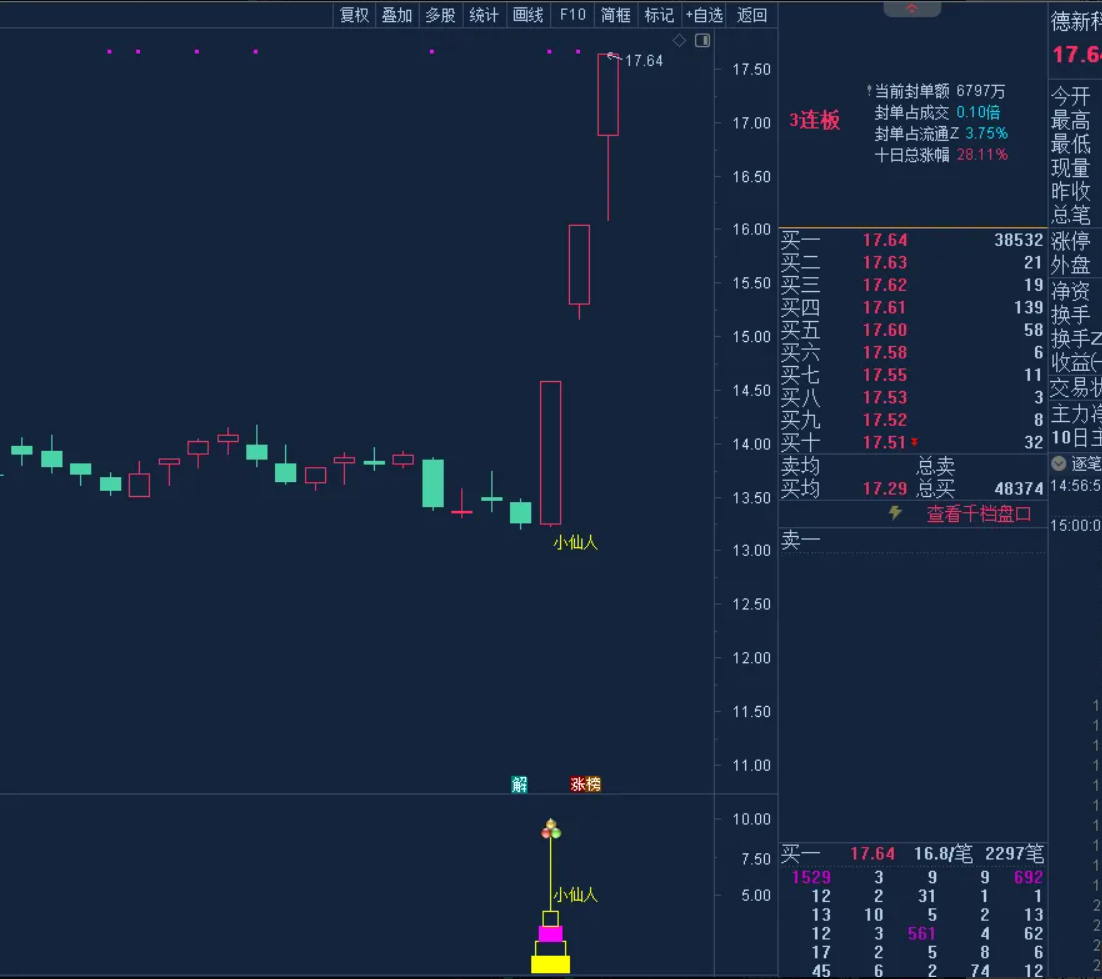Viewport: 1102px width, 979px height.
Task: Click the three-ball indicator marker icon
Action: (550, 829)
